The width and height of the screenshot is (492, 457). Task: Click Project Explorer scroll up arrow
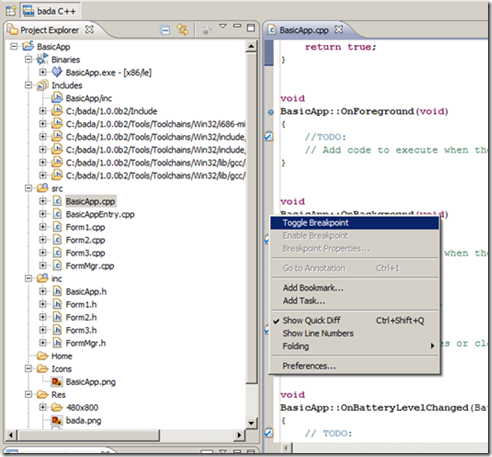(x=251, y=46)
